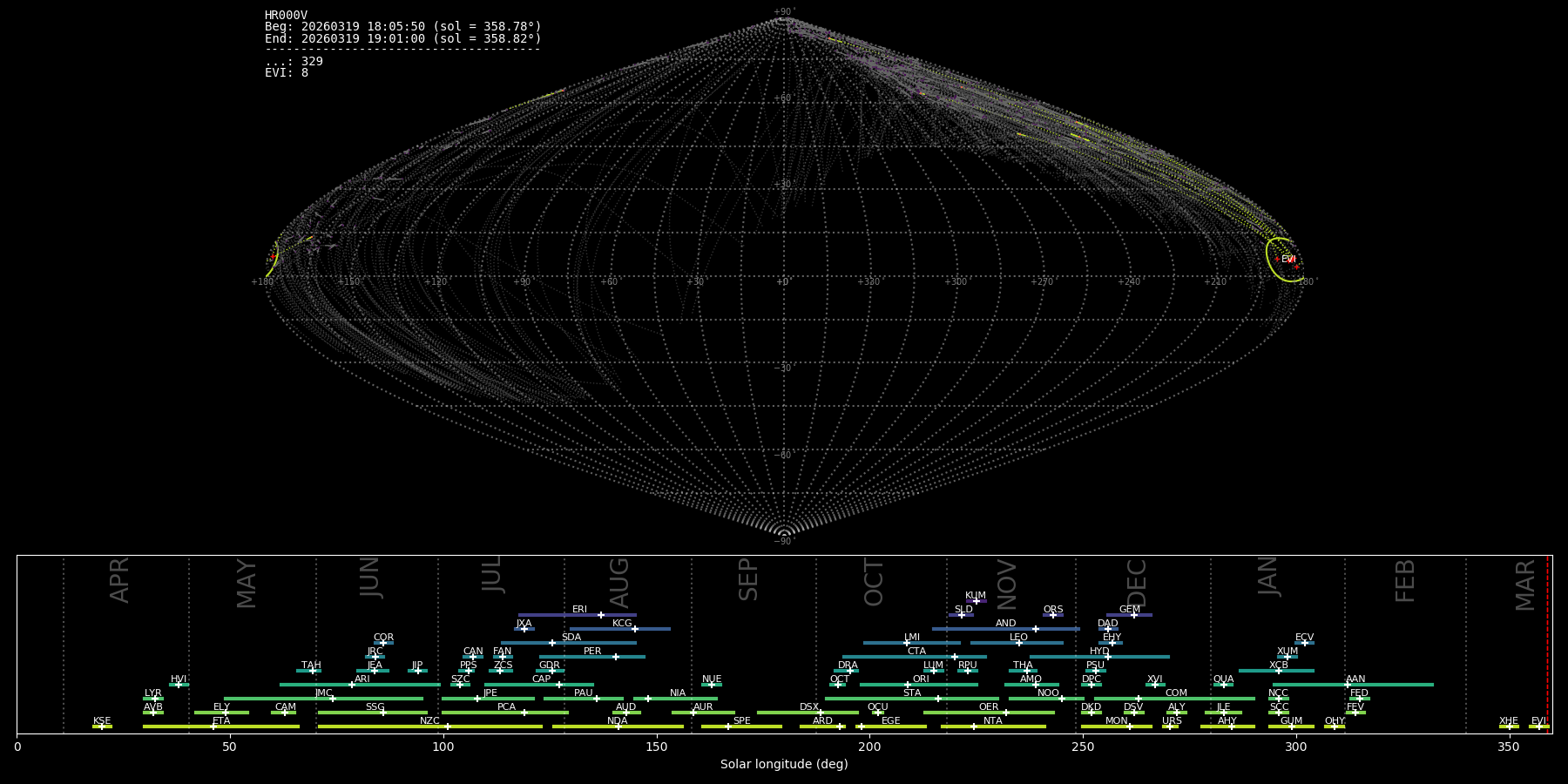
Task: Select the QUA shower peak marker
Action: pyautogui.click(x=1223, y=685)
